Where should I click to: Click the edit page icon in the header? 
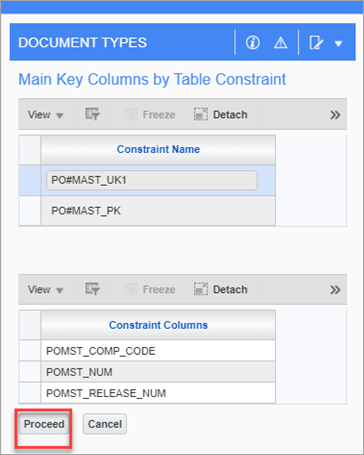316,43
